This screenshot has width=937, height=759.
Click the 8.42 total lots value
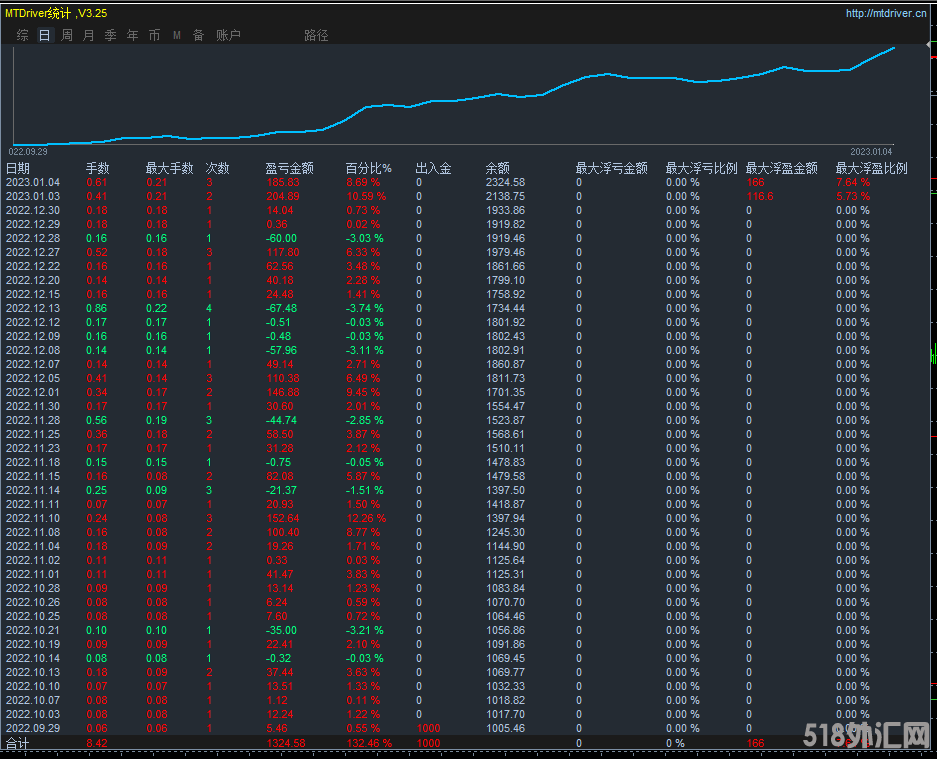96,743
